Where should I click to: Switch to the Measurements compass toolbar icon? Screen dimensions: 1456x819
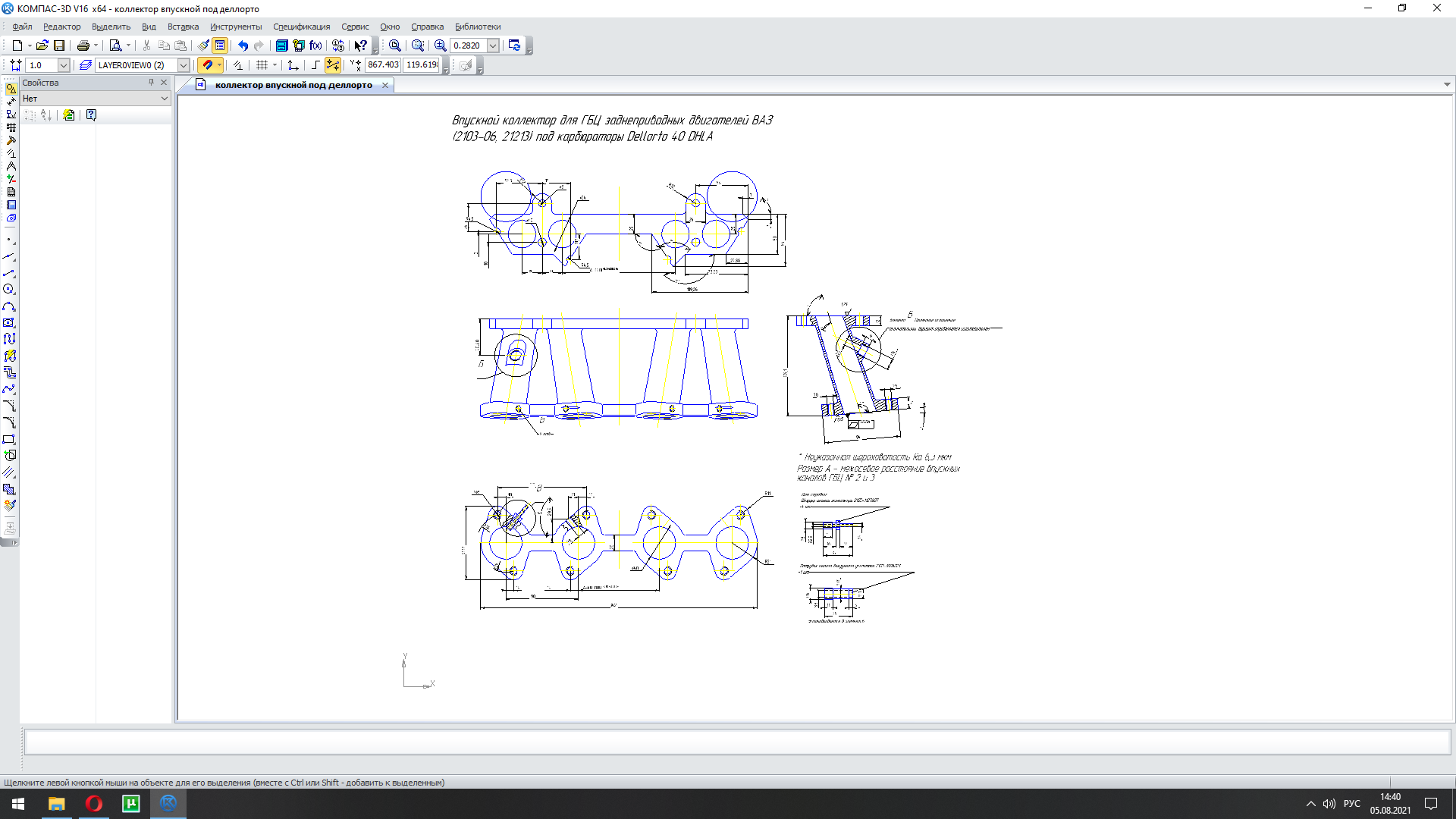(x=11, y=166)
